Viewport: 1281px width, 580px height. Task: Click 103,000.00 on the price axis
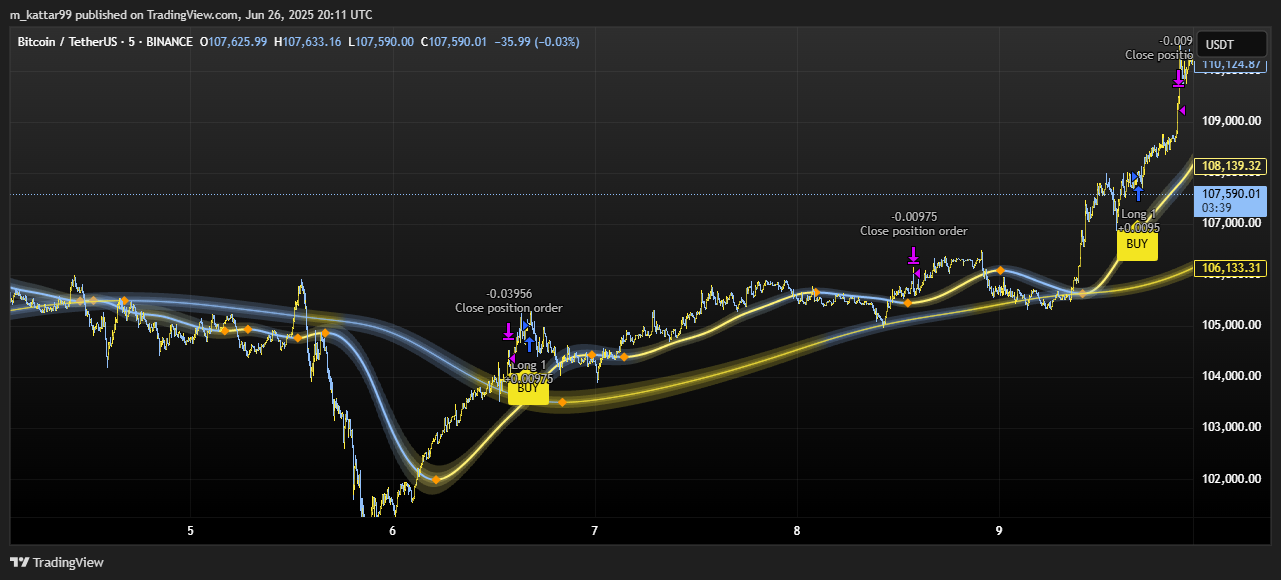click(x=1231, y=427)
